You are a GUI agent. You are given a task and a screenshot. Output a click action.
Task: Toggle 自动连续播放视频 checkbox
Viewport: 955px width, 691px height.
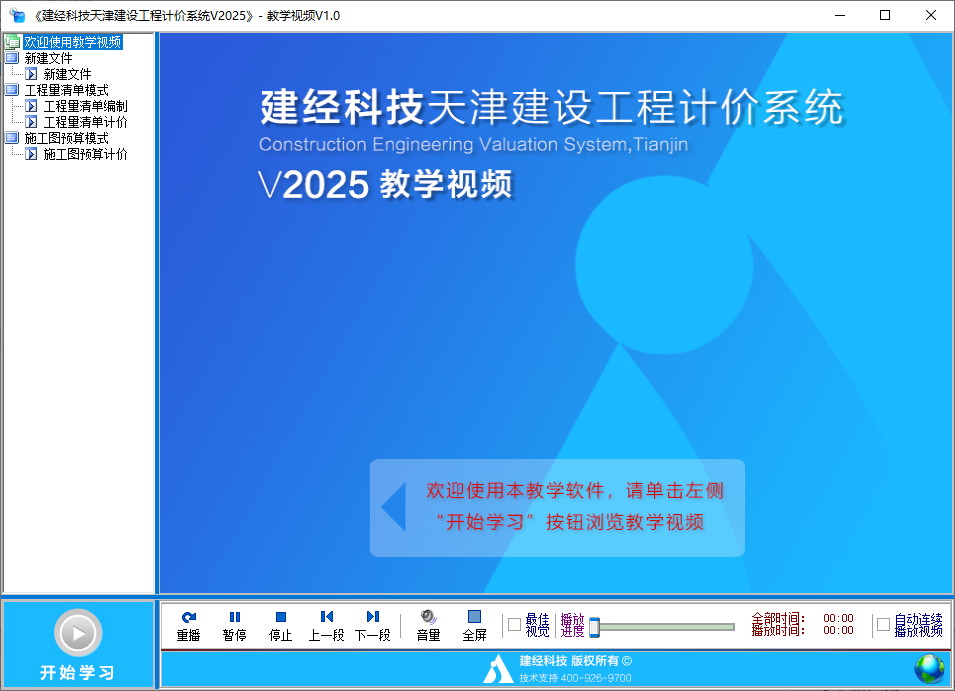pos(883,625)
